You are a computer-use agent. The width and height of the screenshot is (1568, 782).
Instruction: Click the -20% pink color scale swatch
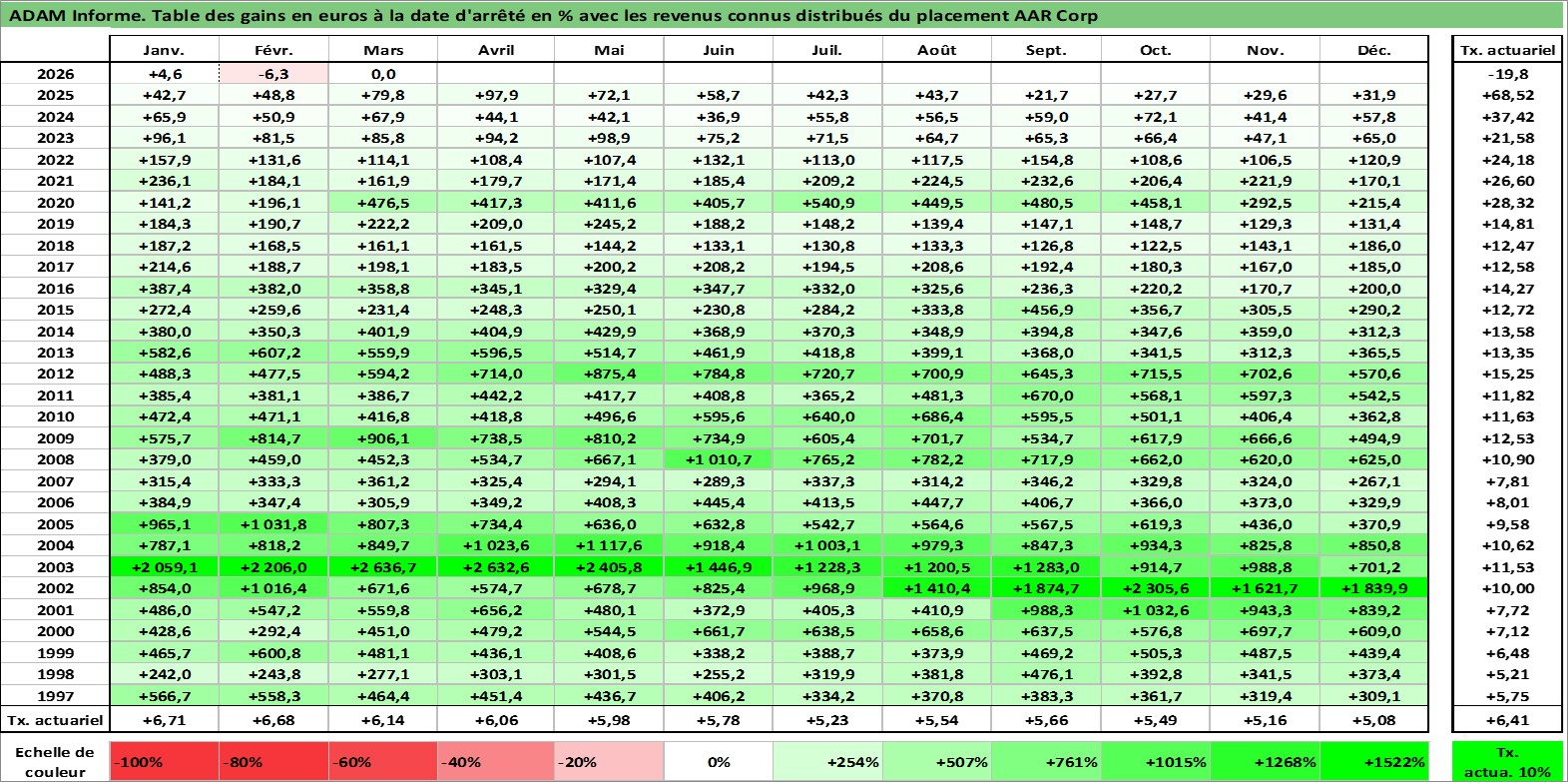608,761
